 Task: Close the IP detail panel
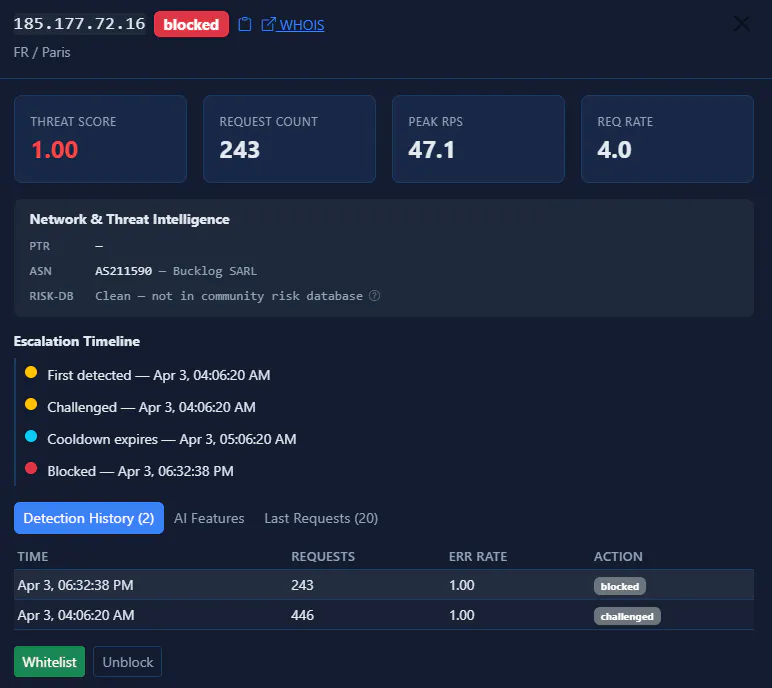click(x=741, y=24)
